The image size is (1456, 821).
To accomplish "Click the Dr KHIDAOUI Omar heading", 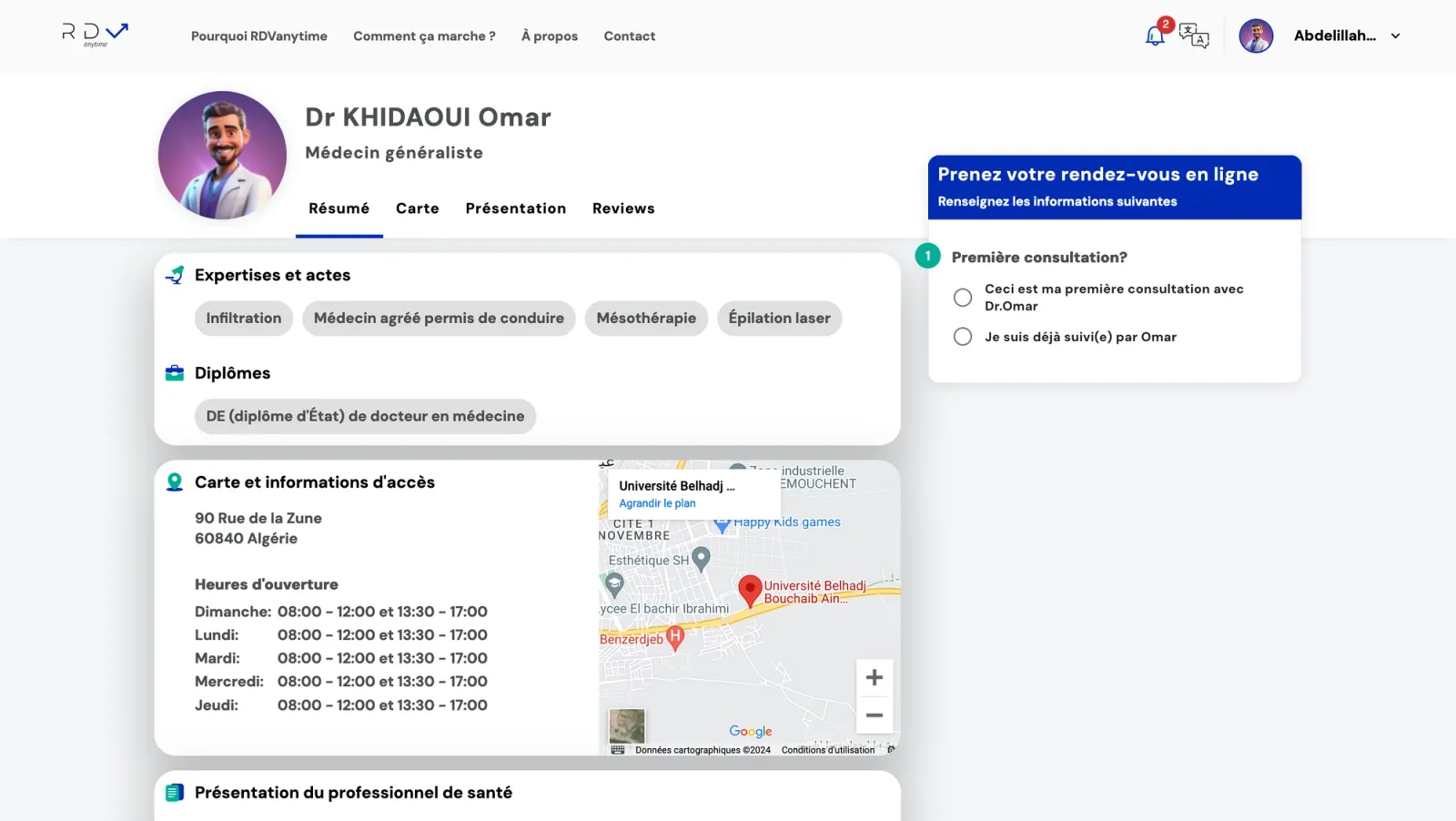I will pos(428,117).
